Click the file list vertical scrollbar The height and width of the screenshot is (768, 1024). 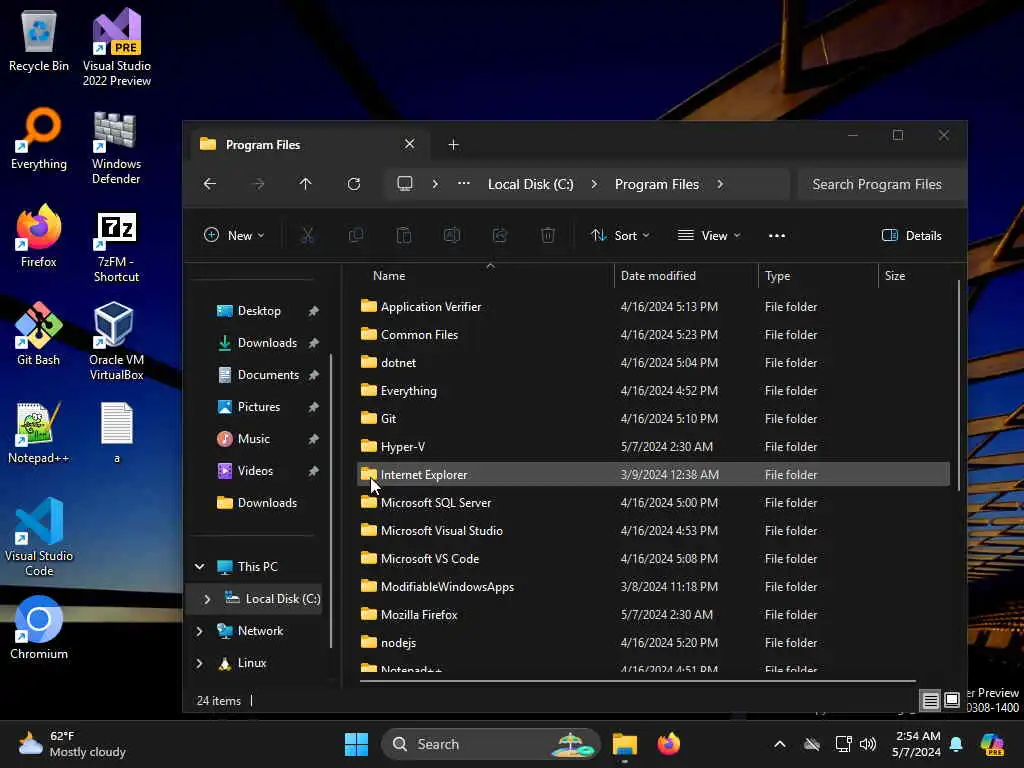[x=959, y=385]
